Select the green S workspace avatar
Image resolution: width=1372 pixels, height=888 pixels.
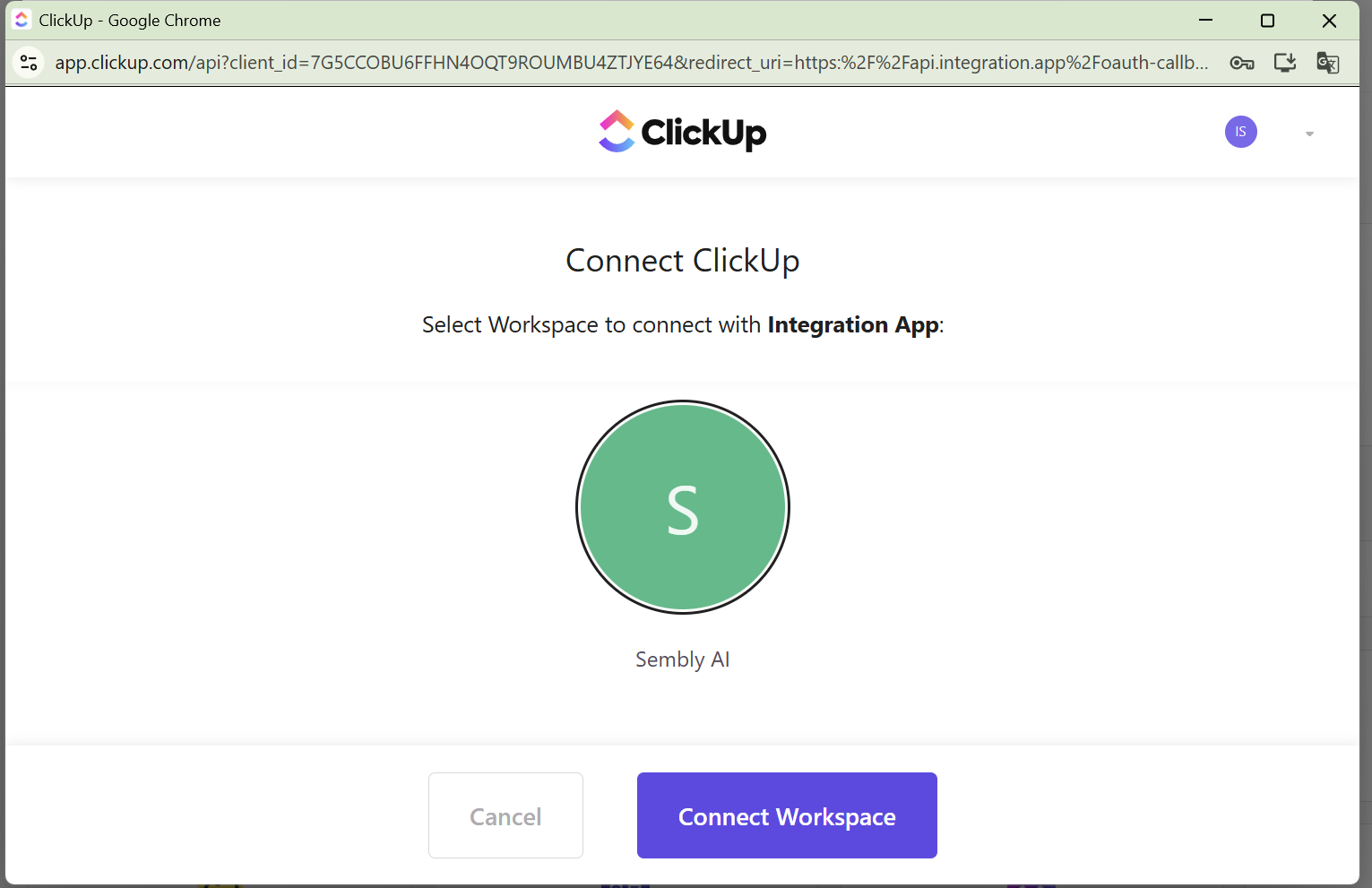(x=682, y=507)
